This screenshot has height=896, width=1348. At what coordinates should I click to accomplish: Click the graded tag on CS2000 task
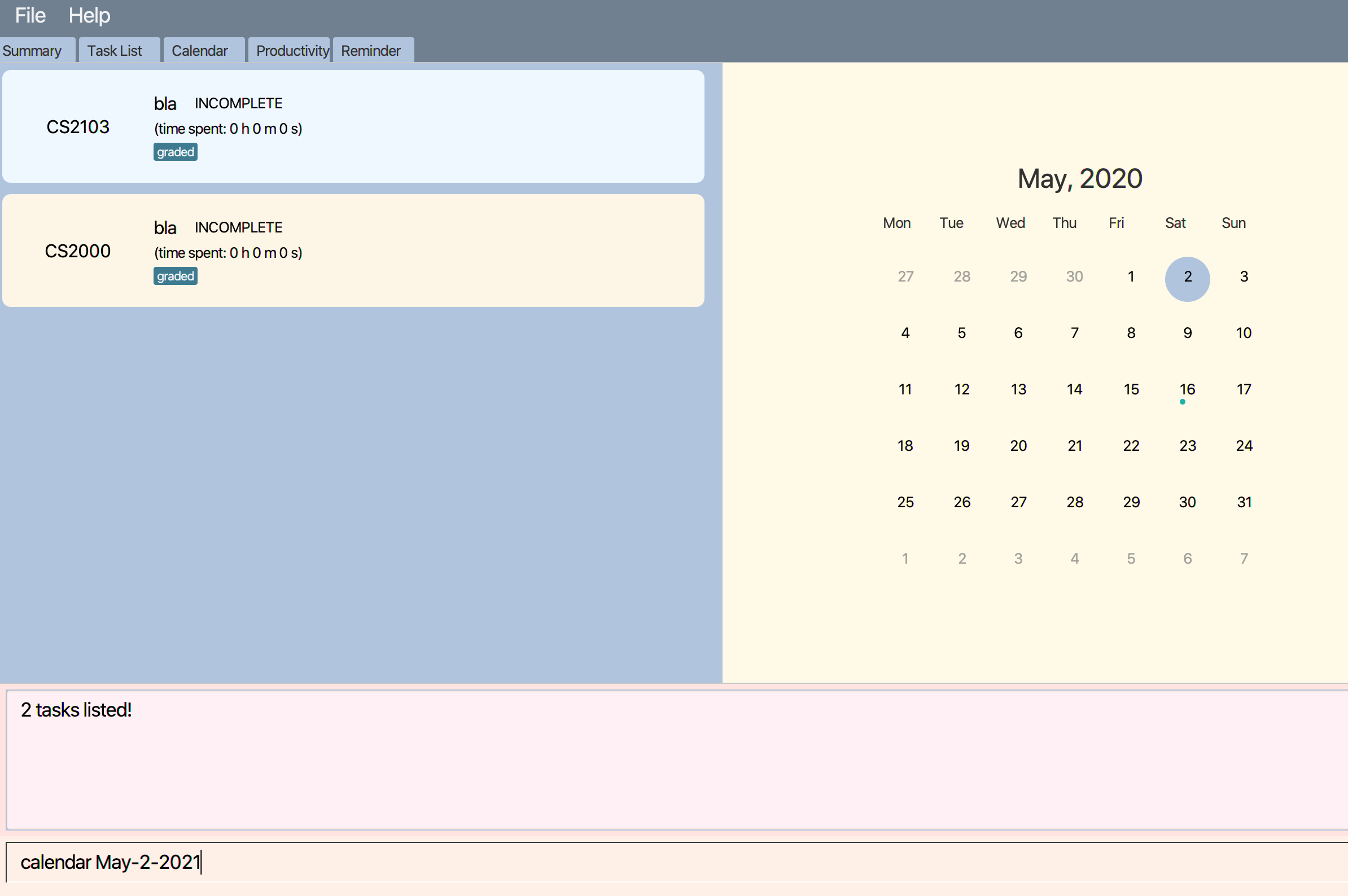175,276
